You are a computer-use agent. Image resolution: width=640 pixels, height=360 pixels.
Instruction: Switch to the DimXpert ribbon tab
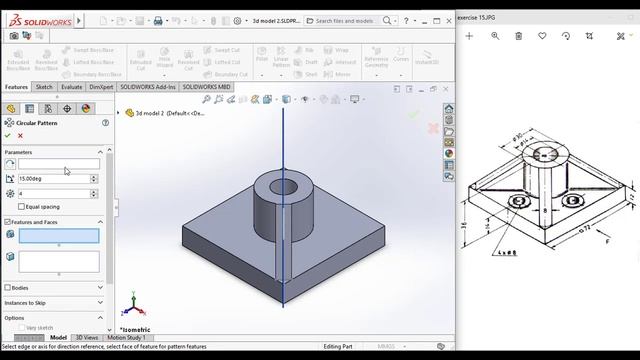(101, 87)
